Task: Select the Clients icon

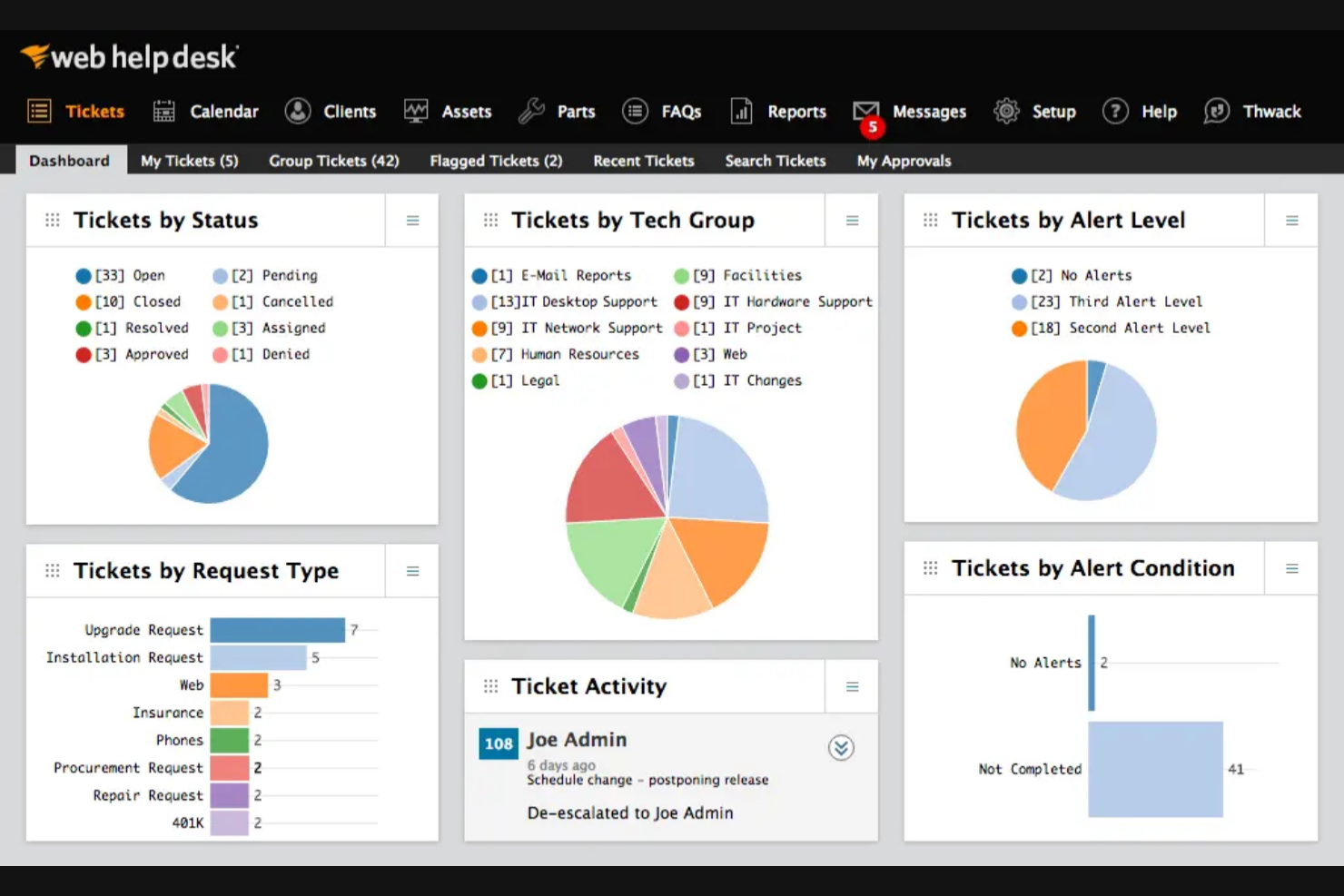Action: coord(297,111)
